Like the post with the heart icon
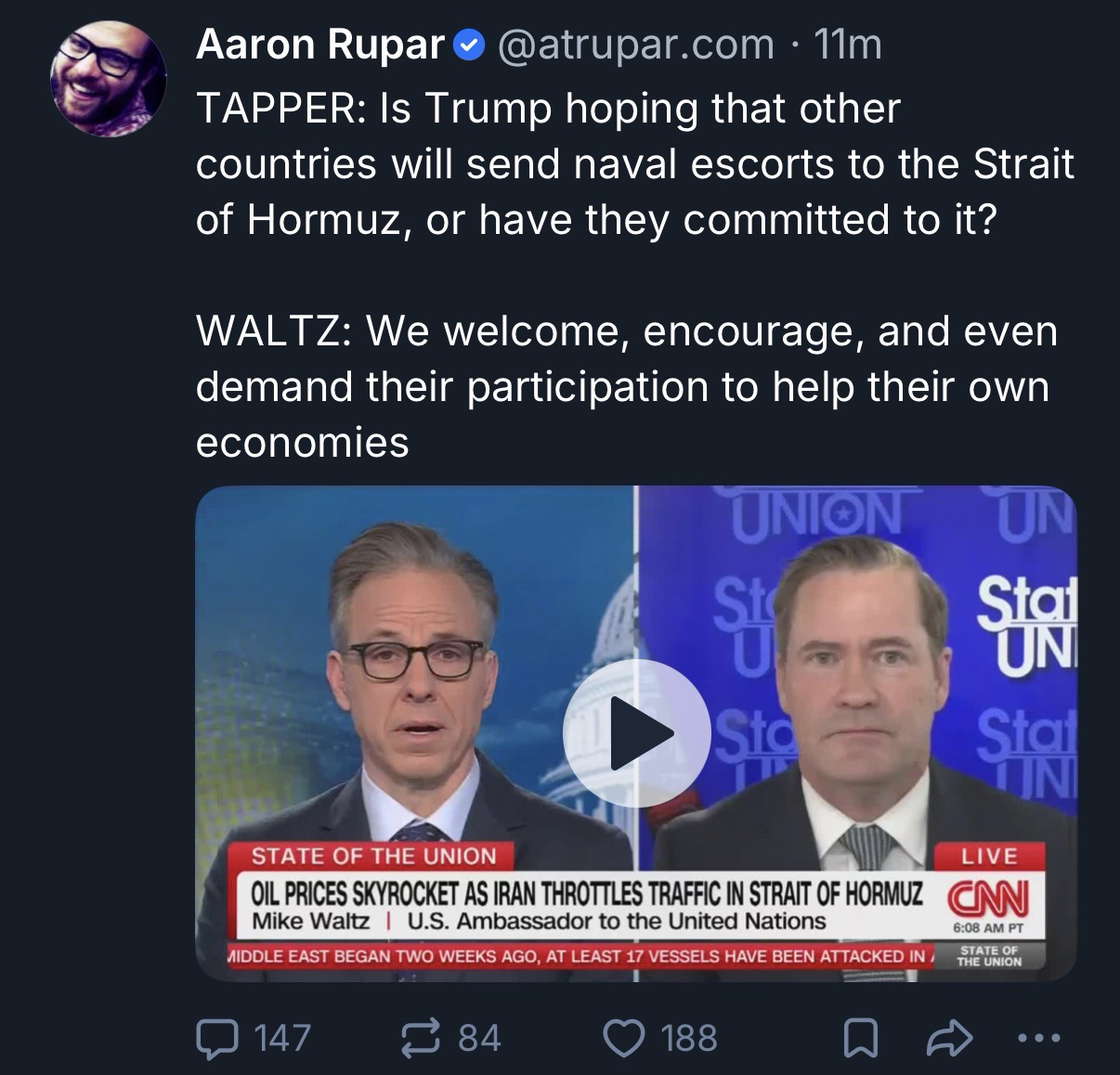This screenshot has width=1120, height=1075. pos(625,1038)
